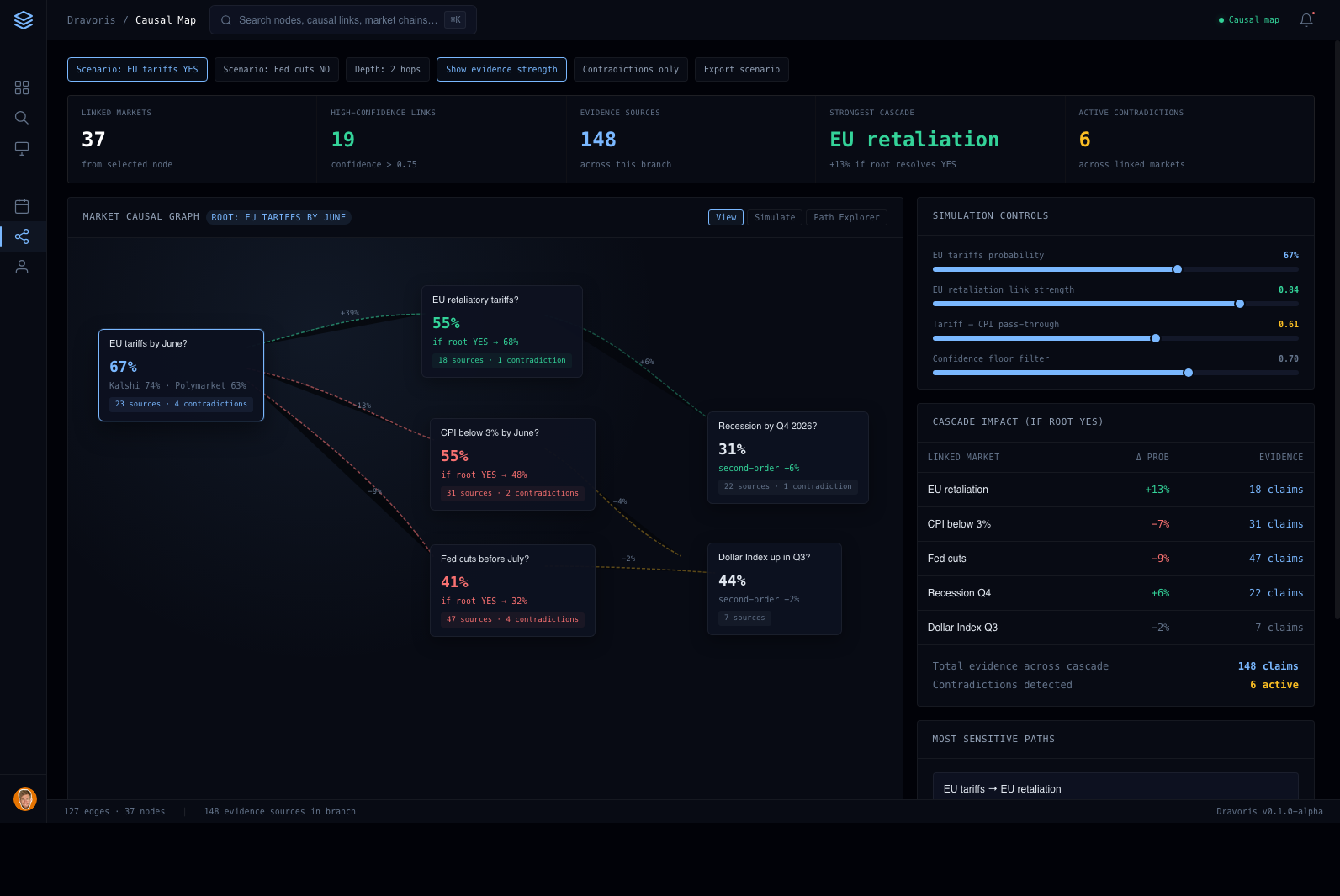Screen dimensions: 1340x896
Task: Open the user profile icon in sidebar
Action: point(22,267)
